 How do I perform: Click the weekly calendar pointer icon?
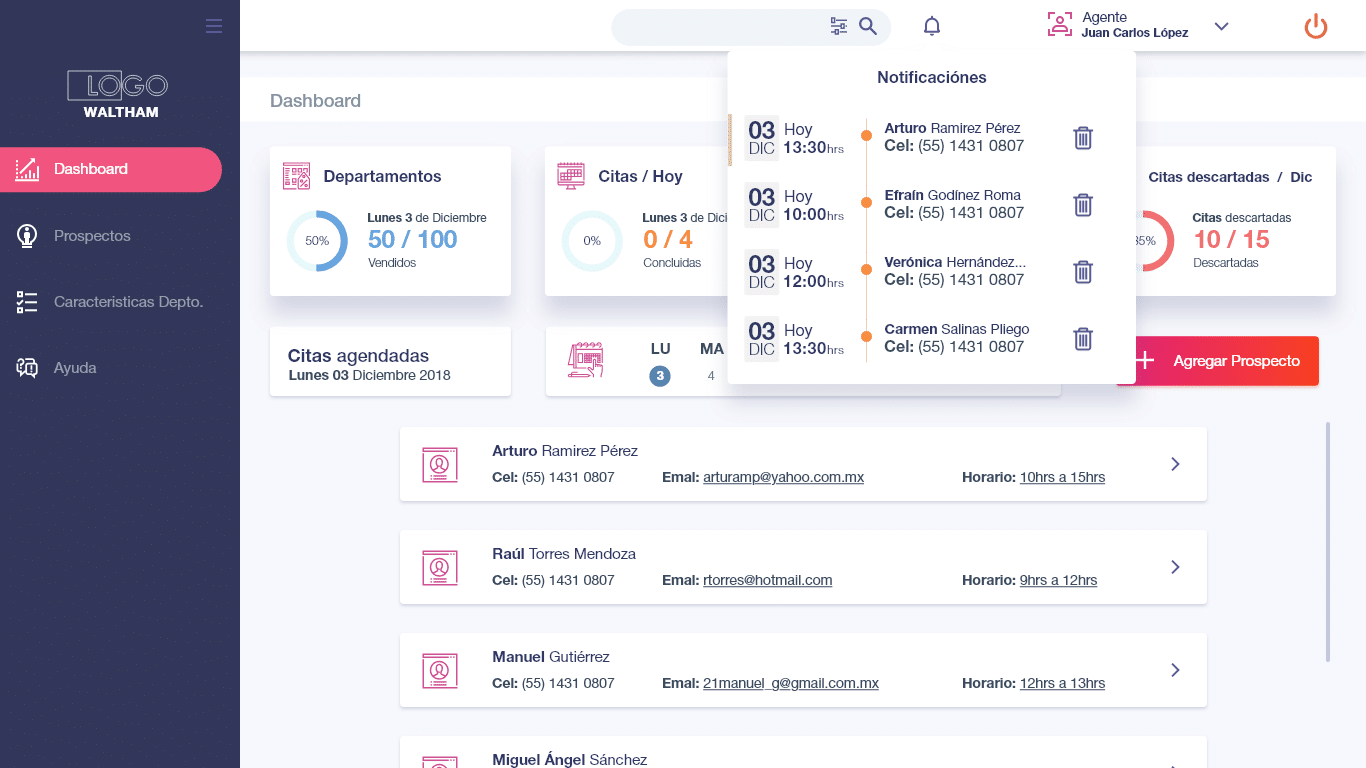(x=585, y=360)
